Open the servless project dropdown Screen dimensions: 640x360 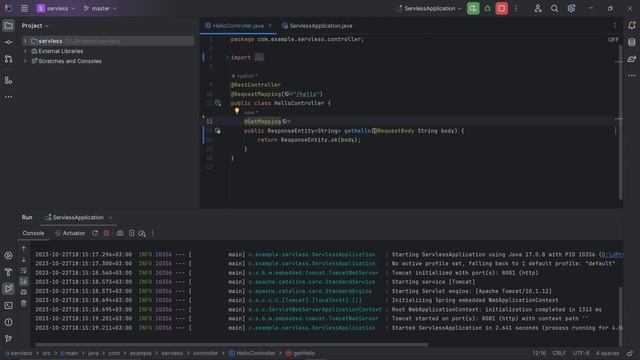[56, 9]
